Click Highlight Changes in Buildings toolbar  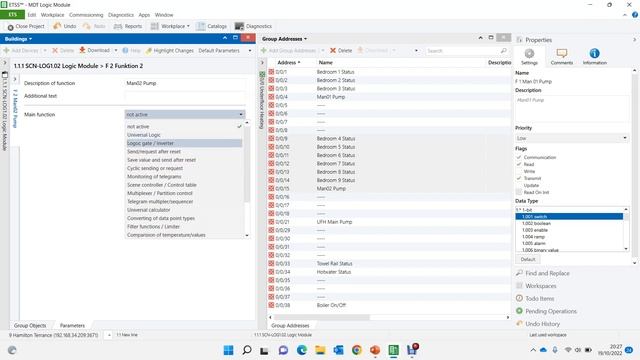[x=169, y=51]
